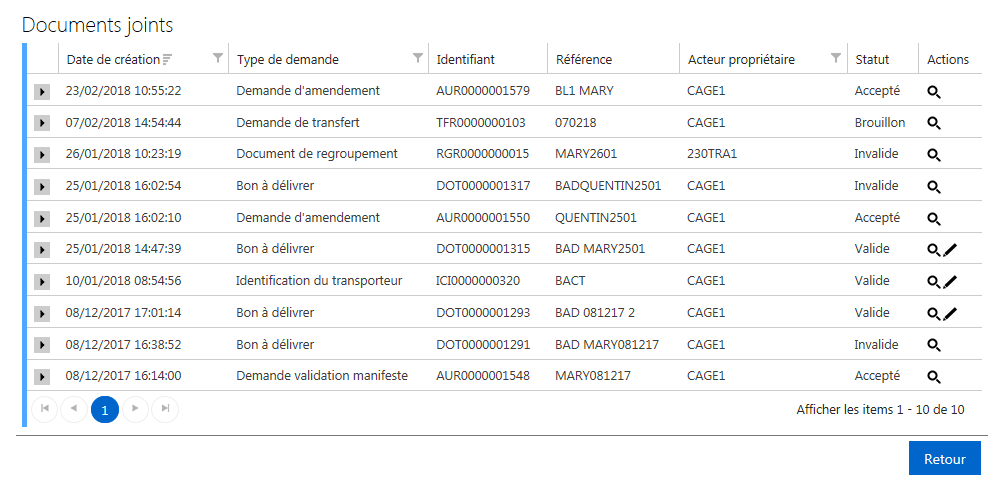Viewport: 1006px width, 482px height.
Task: Expand the Demande validation manifeste row
Action: pyautogui.click(x=42, y=377)
